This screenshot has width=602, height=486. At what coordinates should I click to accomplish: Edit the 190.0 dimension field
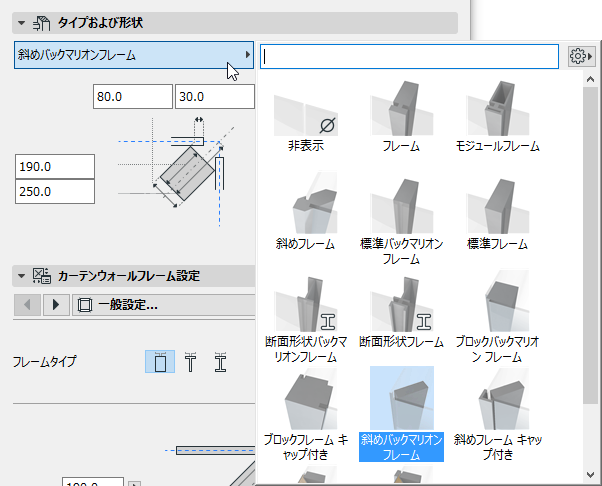click(x=55, y=167)
